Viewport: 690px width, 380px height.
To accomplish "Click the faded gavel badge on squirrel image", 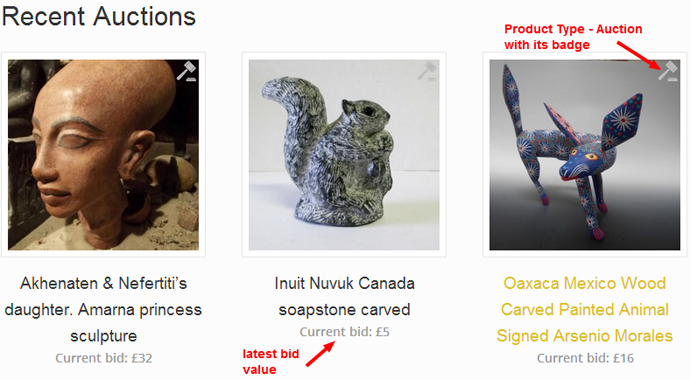I will 427,71.
